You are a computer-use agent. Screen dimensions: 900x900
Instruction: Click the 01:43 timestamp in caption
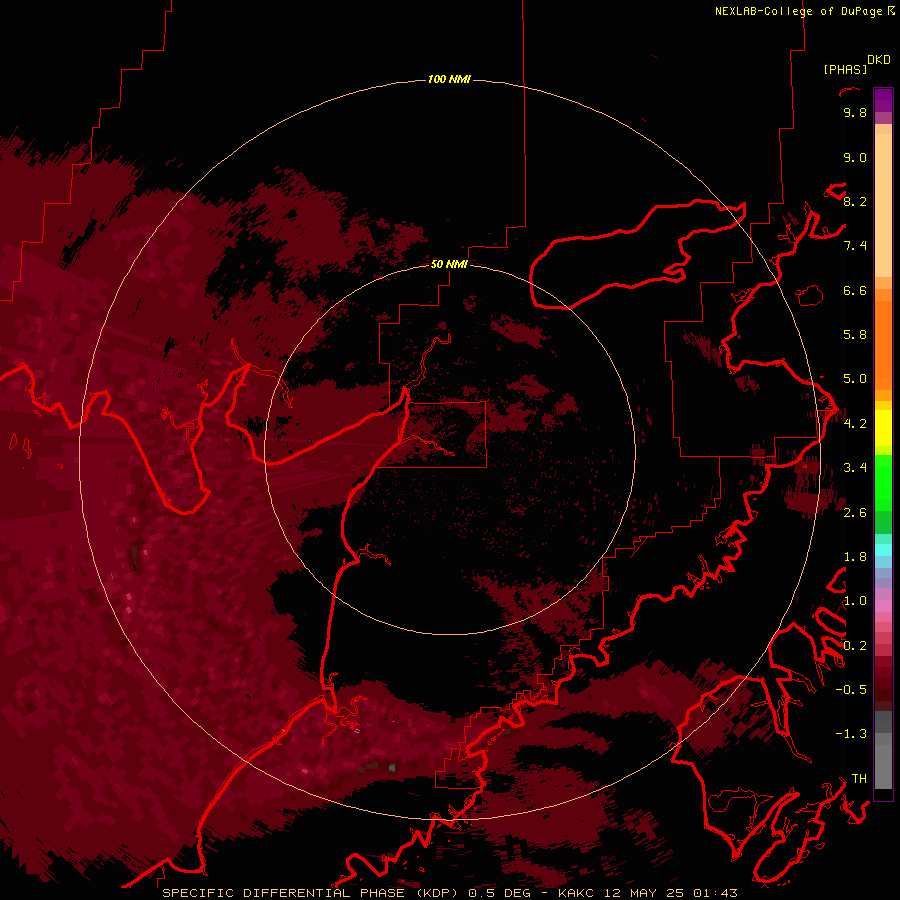coord(715,893)
